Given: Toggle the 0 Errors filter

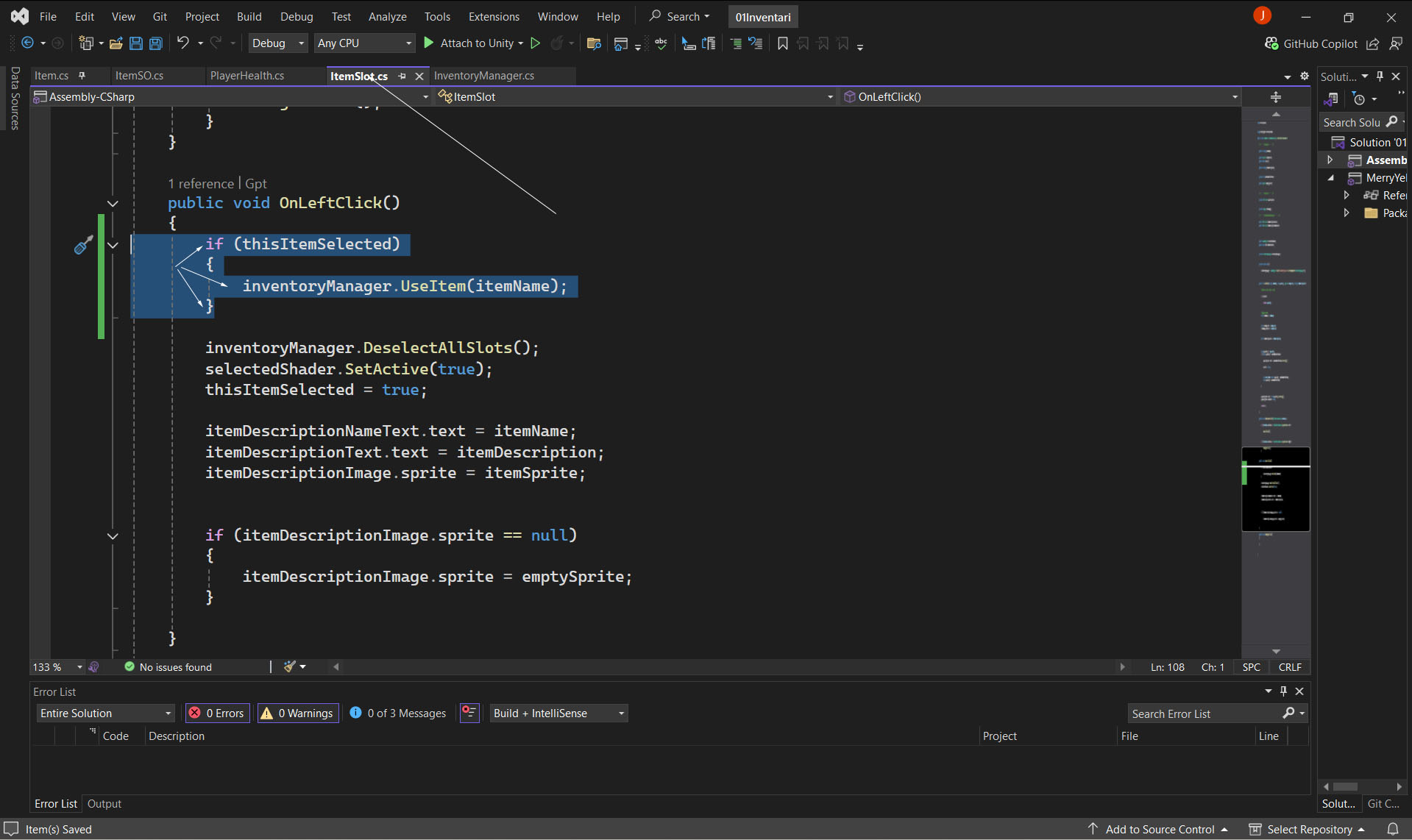Looking at the screenshot, I should tap(217, 713).
